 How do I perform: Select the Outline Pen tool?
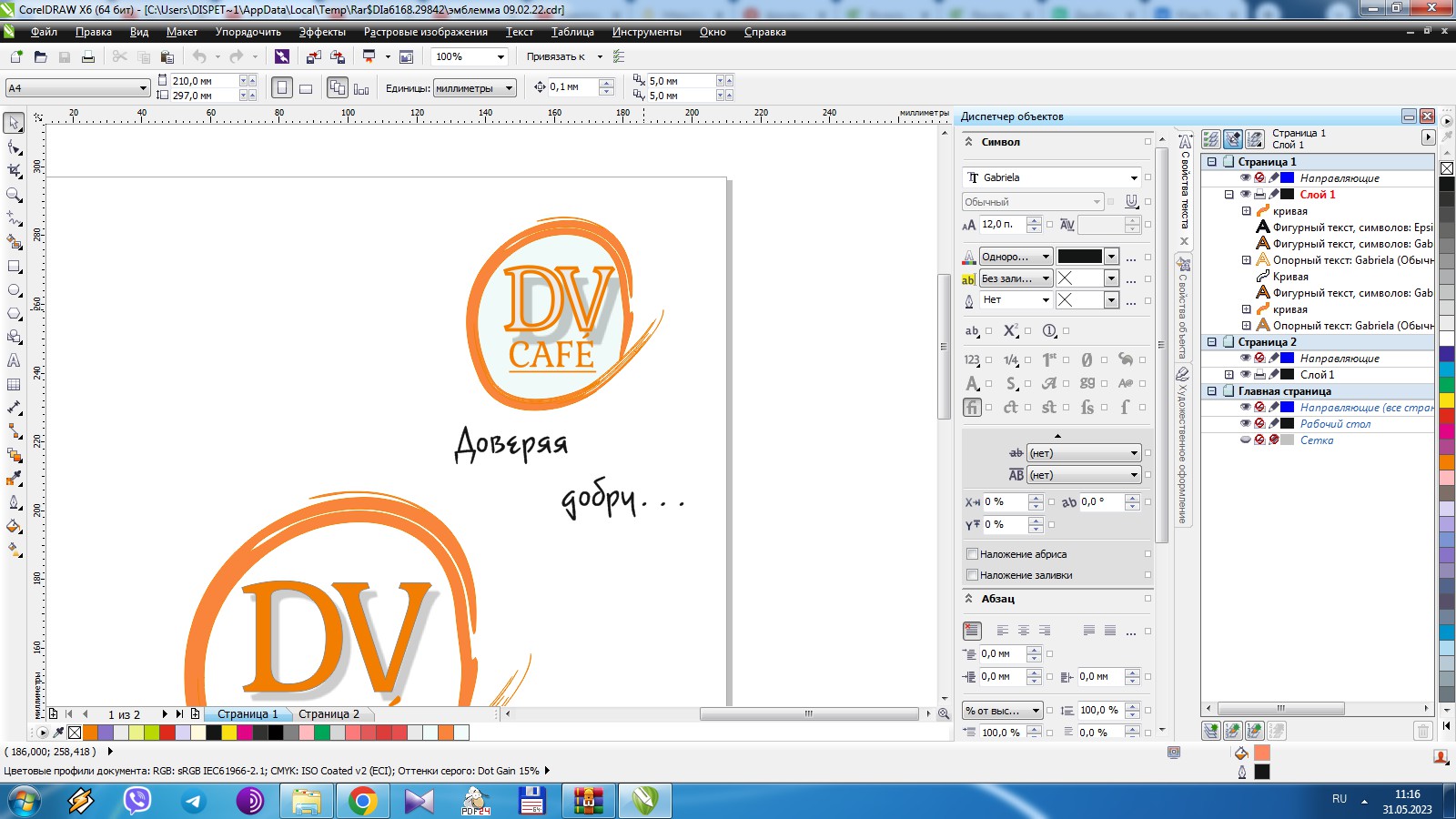click(x=14, y=502)
